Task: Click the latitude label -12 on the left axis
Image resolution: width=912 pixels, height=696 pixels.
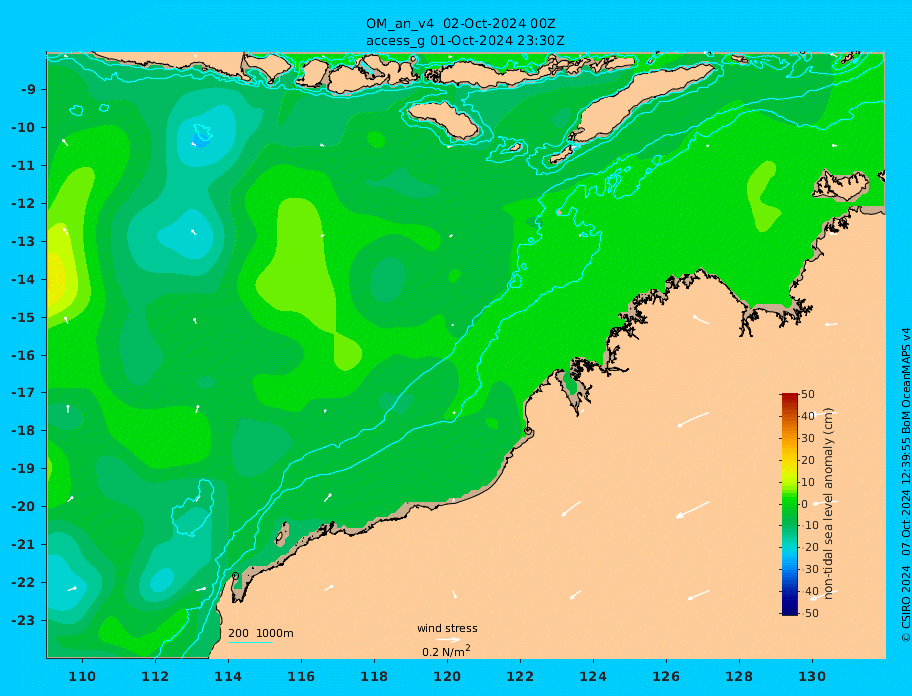Action: tap(23, 204)
